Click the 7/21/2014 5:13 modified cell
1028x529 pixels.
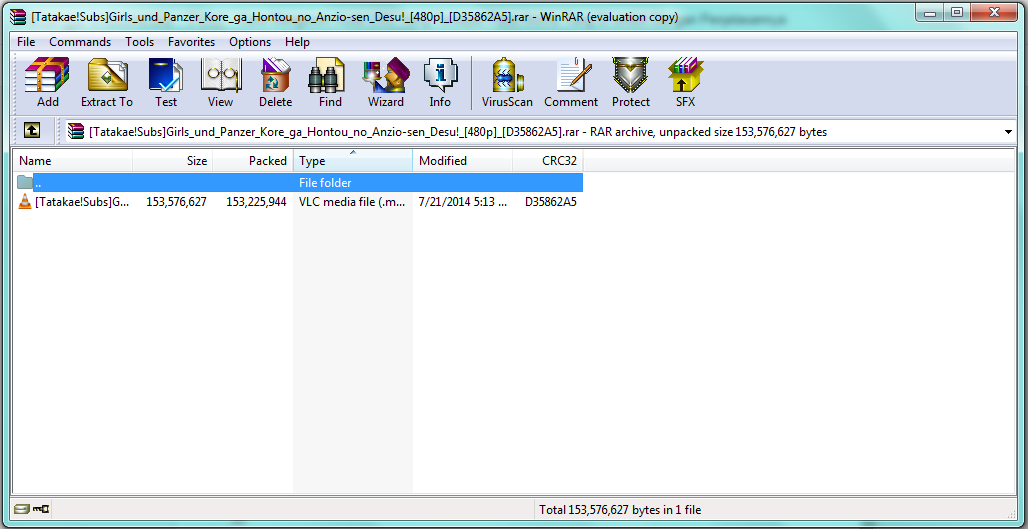point(462,202)
